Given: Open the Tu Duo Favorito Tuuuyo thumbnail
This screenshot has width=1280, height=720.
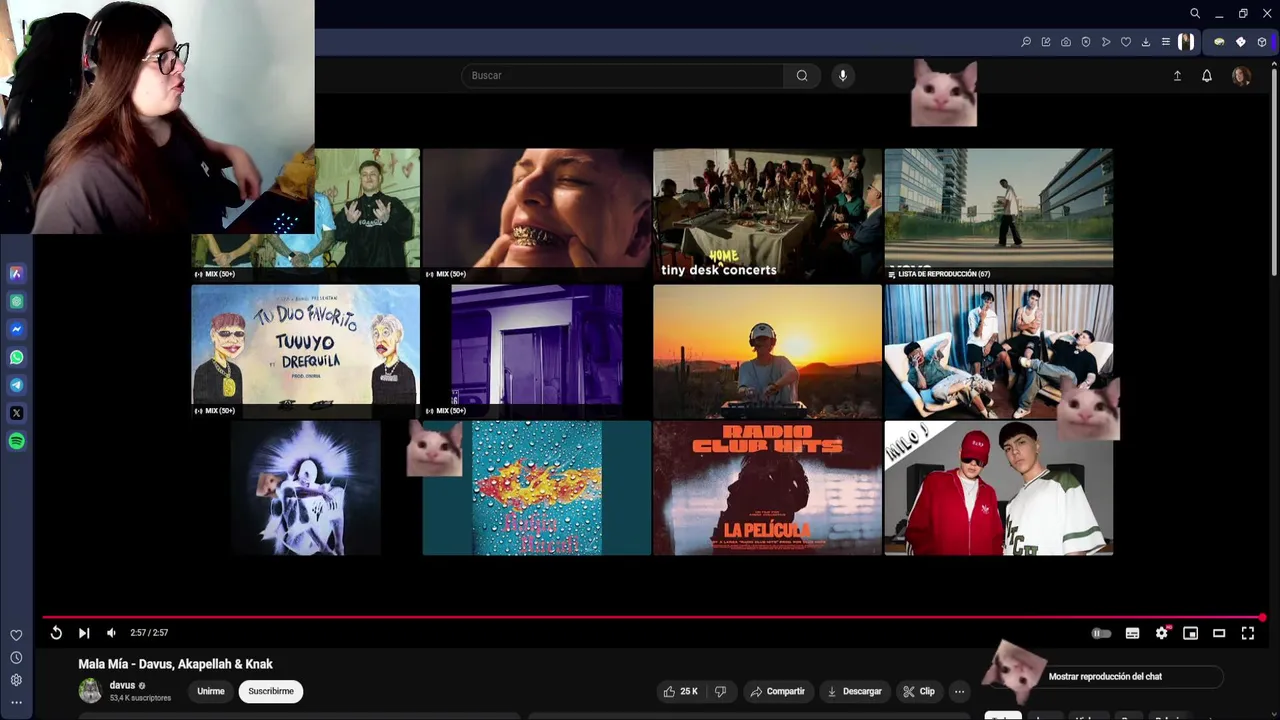Looking at the screenshot, I should coord(306,351).
